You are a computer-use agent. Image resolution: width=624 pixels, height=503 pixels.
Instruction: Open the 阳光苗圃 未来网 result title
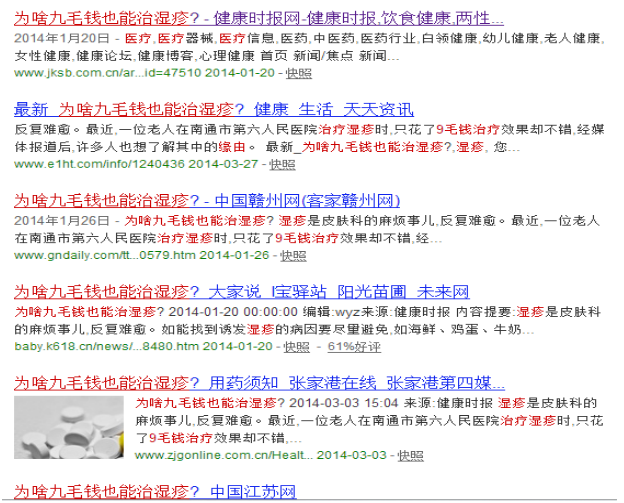(x=241, y=292)
